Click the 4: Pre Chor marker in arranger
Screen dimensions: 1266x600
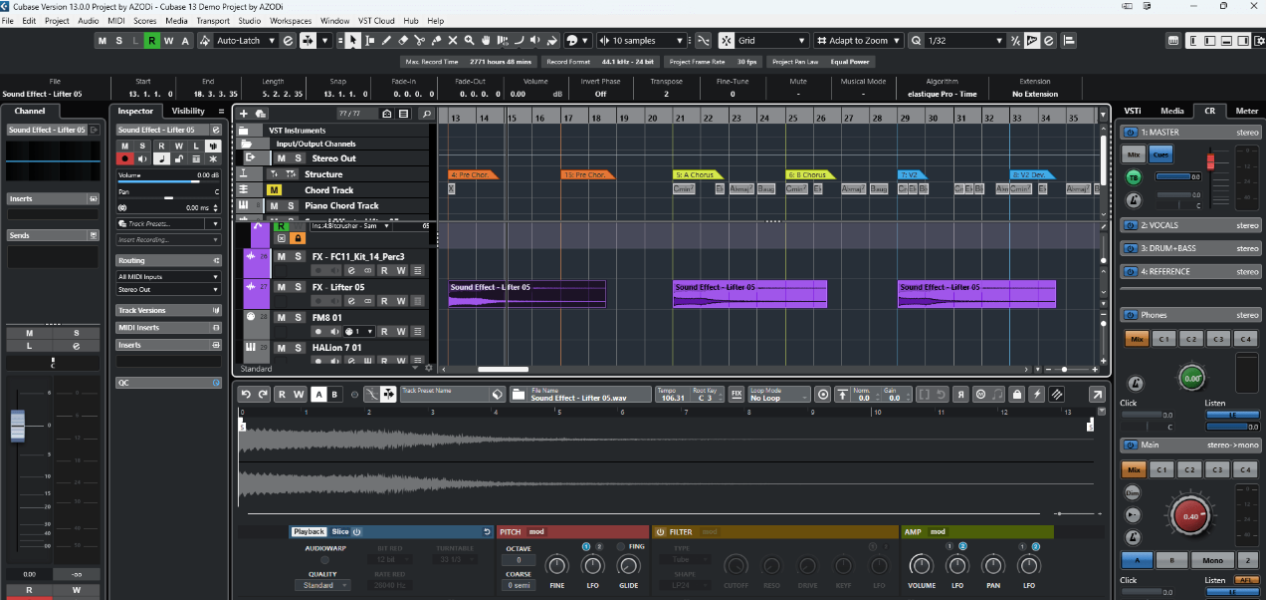472,174
